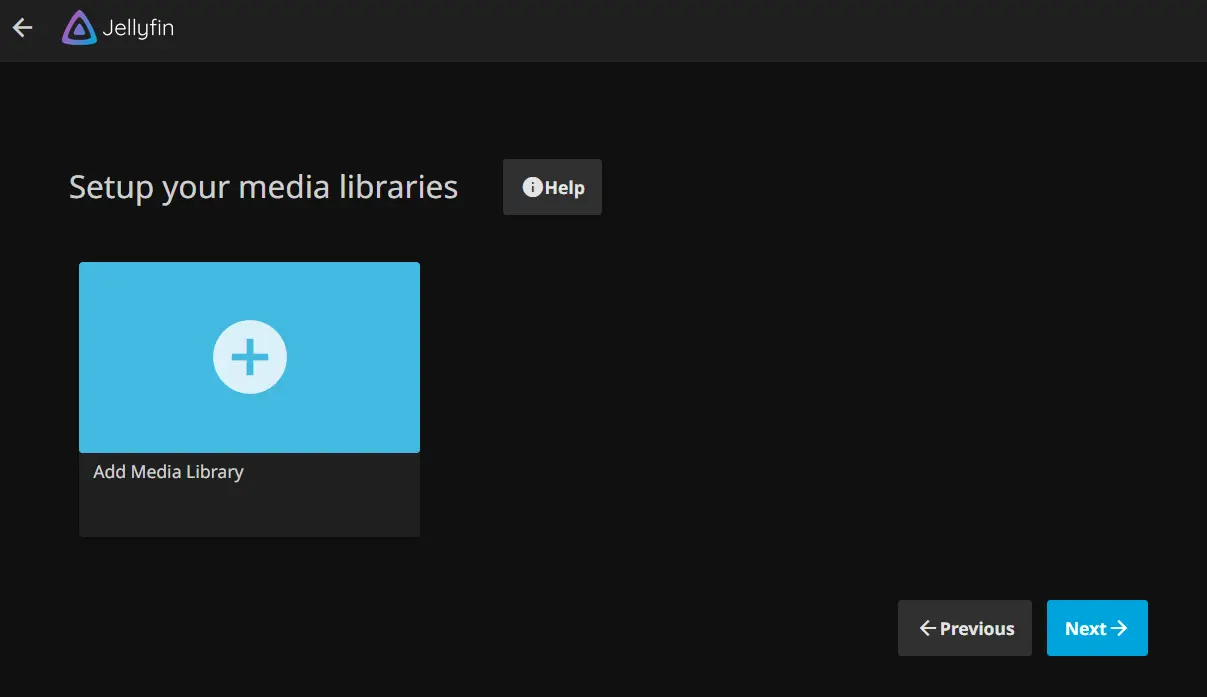1207x697 pixels.
Task: Click the plus circle icon
Action: pyautogui.click(x=250, y=357)
